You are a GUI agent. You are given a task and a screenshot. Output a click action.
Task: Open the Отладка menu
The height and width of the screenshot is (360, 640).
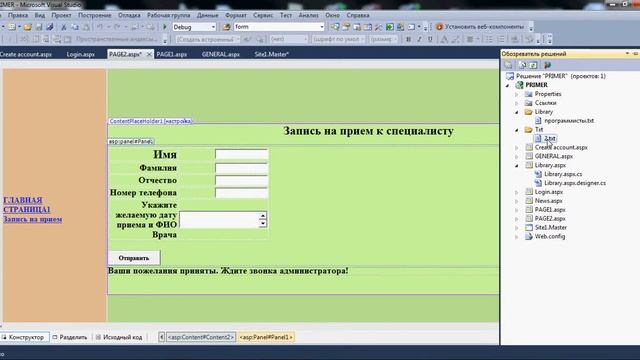pos(129,15)
